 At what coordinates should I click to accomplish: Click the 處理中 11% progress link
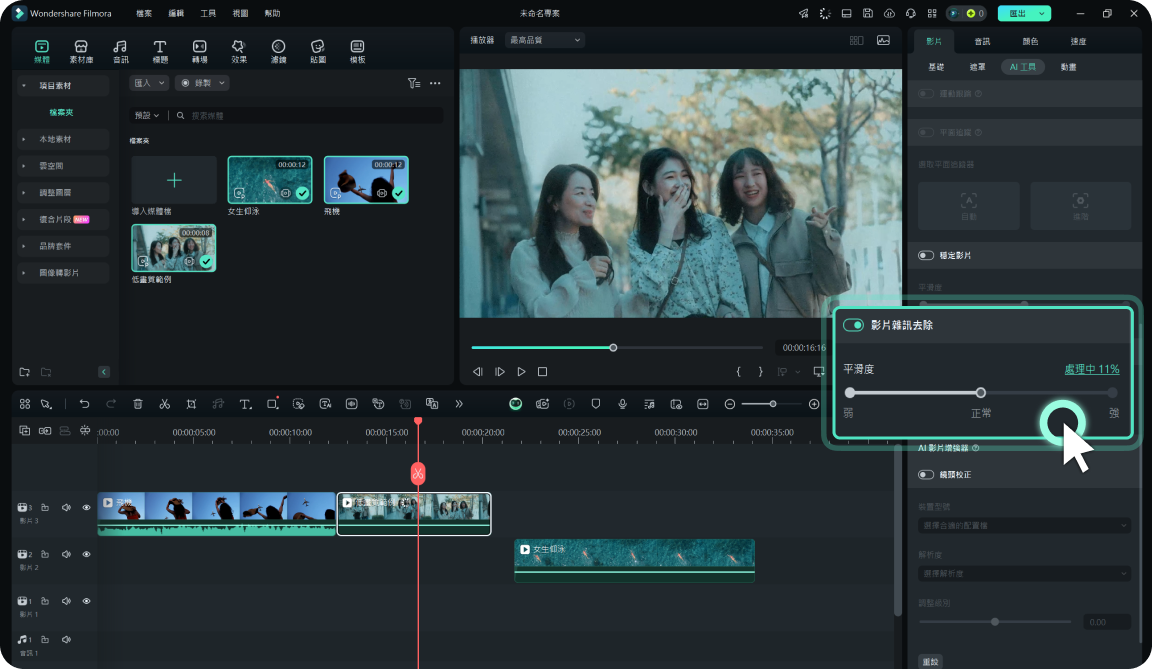click(1092, 369)
